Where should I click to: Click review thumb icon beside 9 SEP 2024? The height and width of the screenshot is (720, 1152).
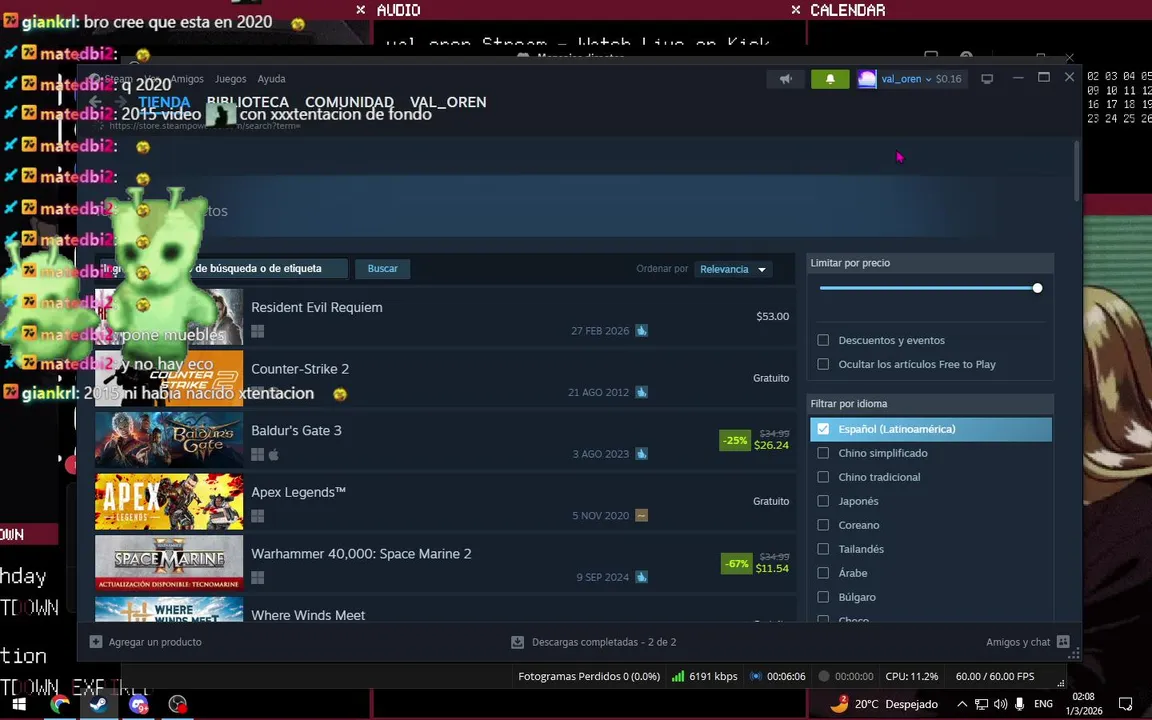[x=641, y=577]
